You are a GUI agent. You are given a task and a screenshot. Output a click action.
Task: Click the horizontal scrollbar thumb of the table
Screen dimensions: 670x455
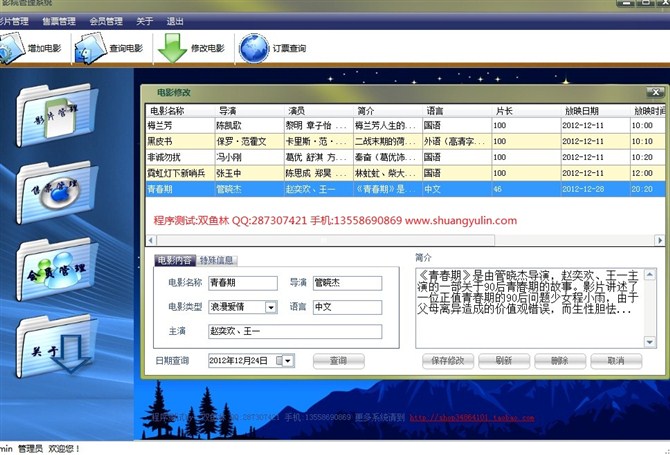click(325, 241)
